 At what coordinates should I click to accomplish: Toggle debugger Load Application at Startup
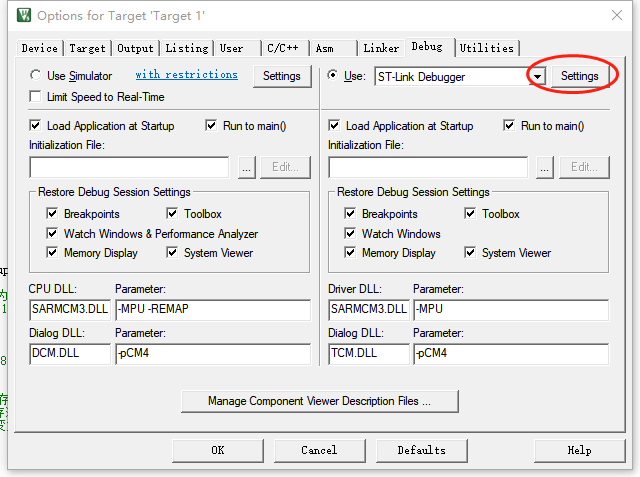334,125
